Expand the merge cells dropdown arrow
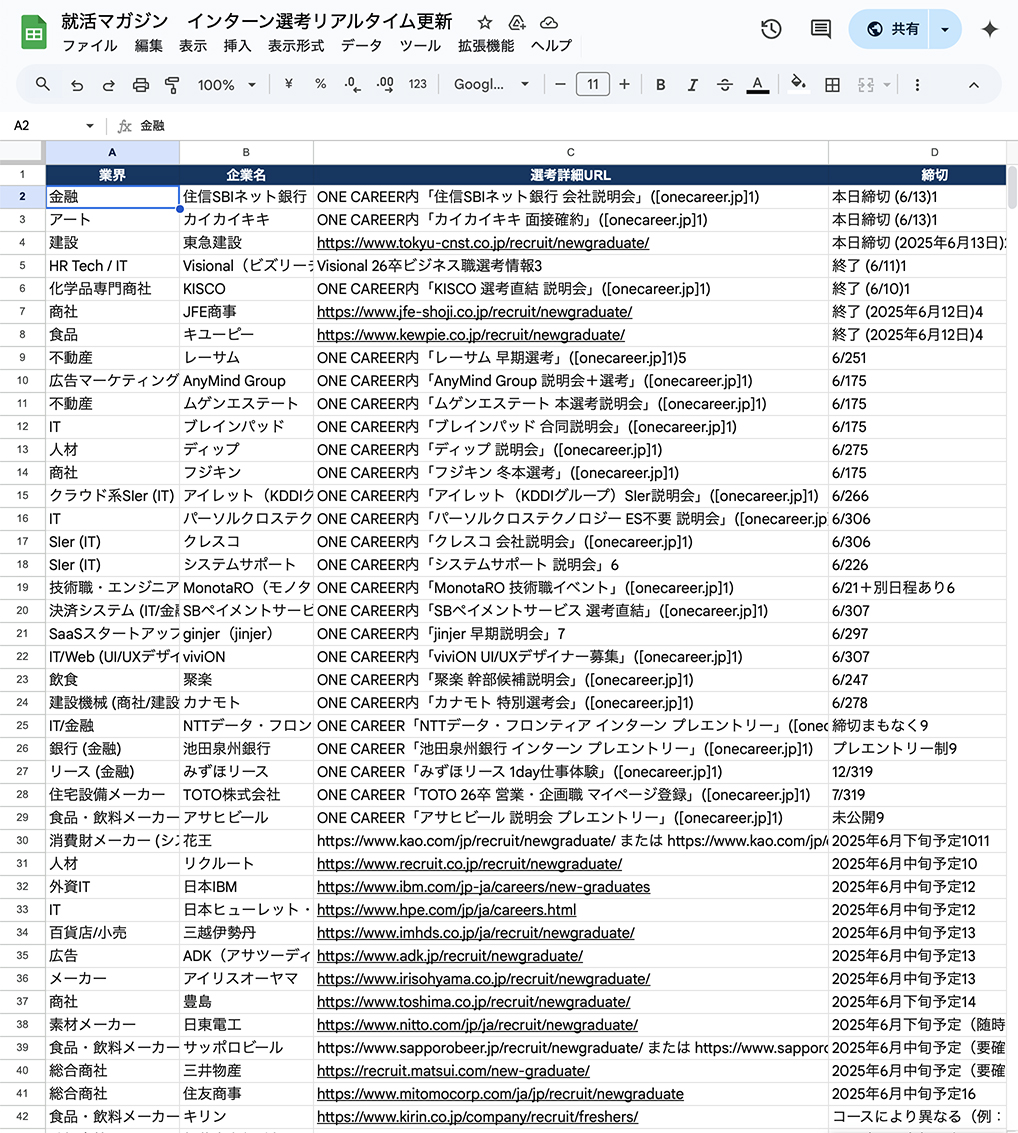Screen dimensions: 1018x1133 tap(887, 85)
